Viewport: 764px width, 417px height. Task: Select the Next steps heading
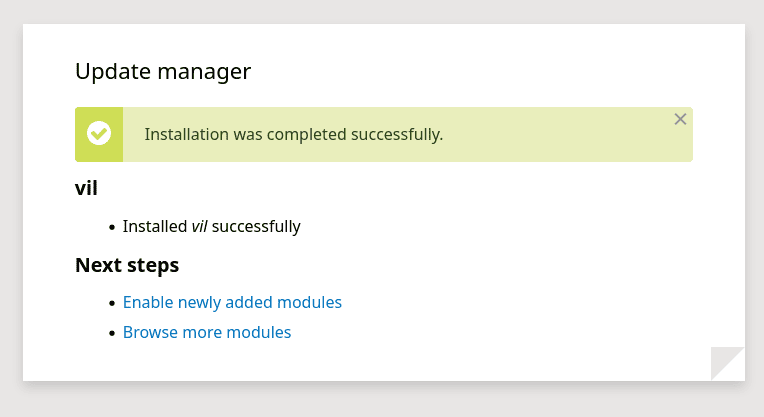pyautogui.click(x=127, y=265)
